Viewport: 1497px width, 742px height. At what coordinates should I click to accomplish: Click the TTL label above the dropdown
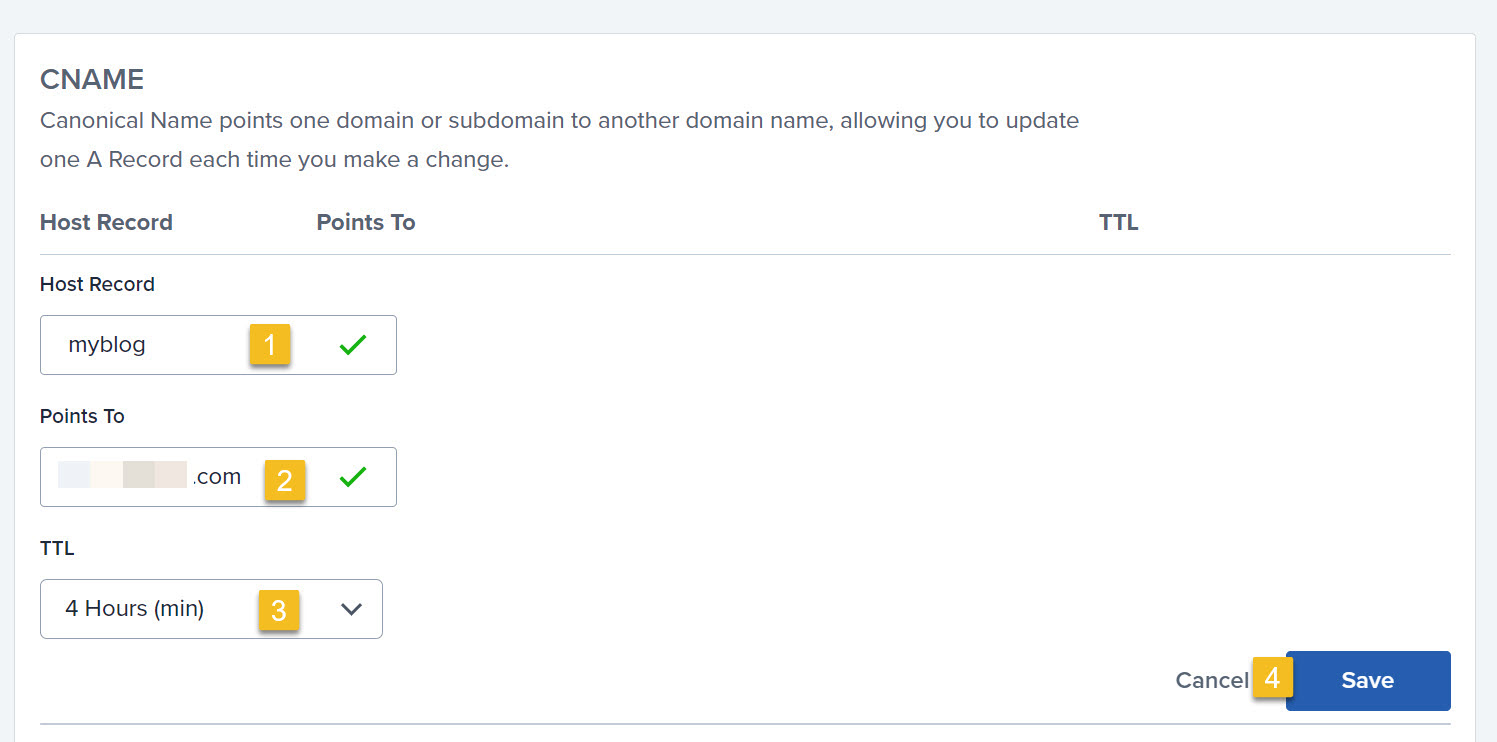tap(57, 548)
